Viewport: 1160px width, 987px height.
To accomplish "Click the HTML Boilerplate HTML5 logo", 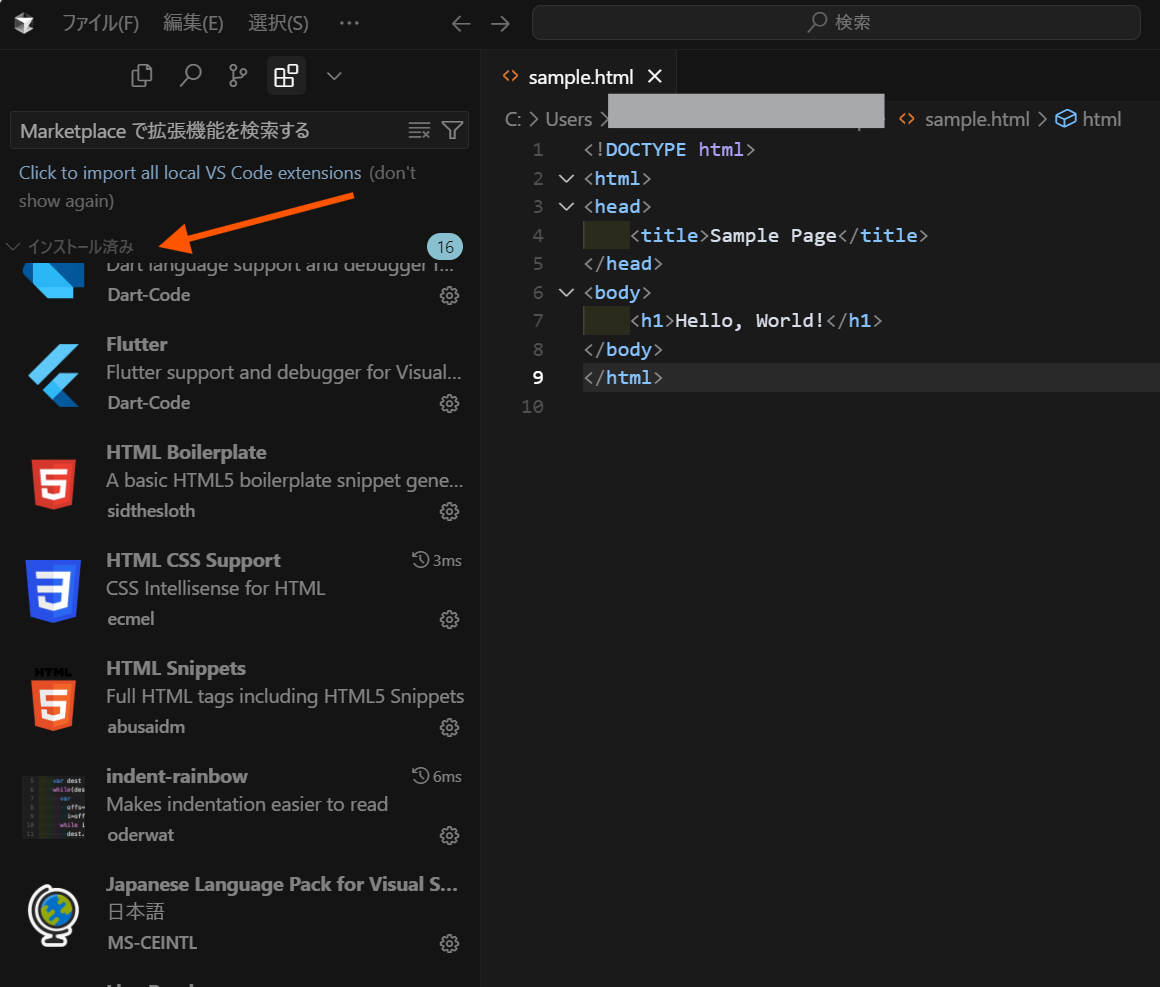I will pos(53,484).
